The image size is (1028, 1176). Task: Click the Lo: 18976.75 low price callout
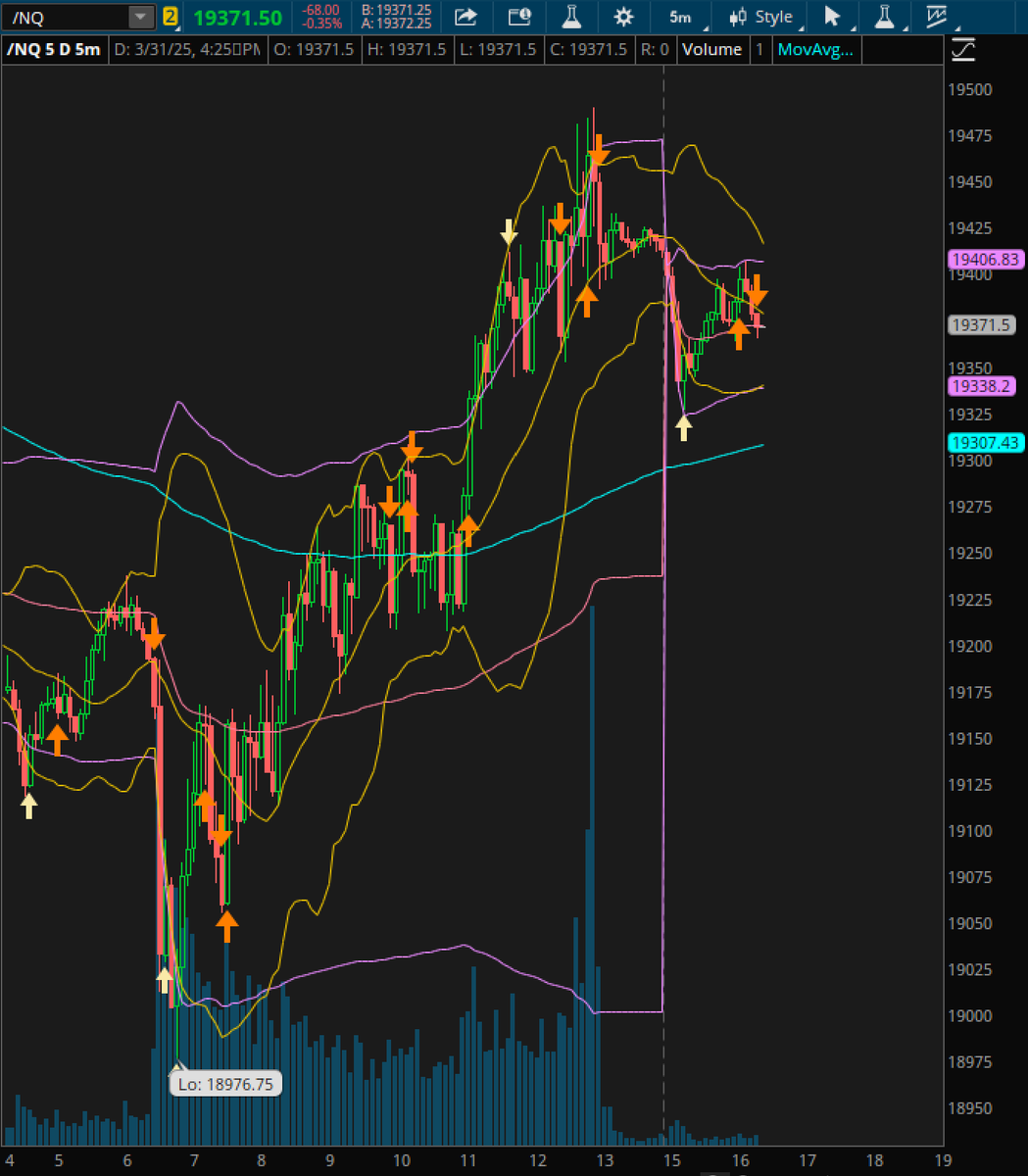tap(225, 1083)
